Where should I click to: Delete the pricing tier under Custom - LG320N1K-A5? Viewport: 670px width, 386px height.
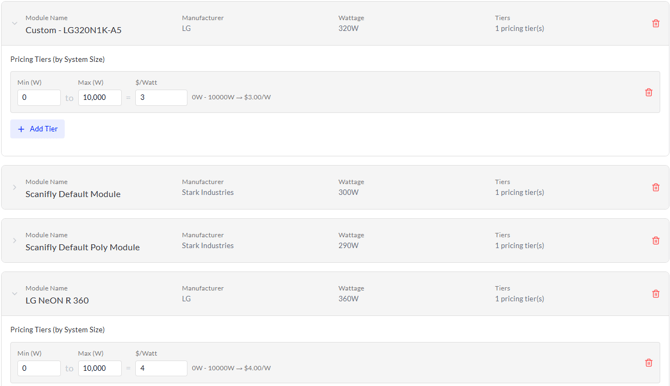(x=648, y=92)
